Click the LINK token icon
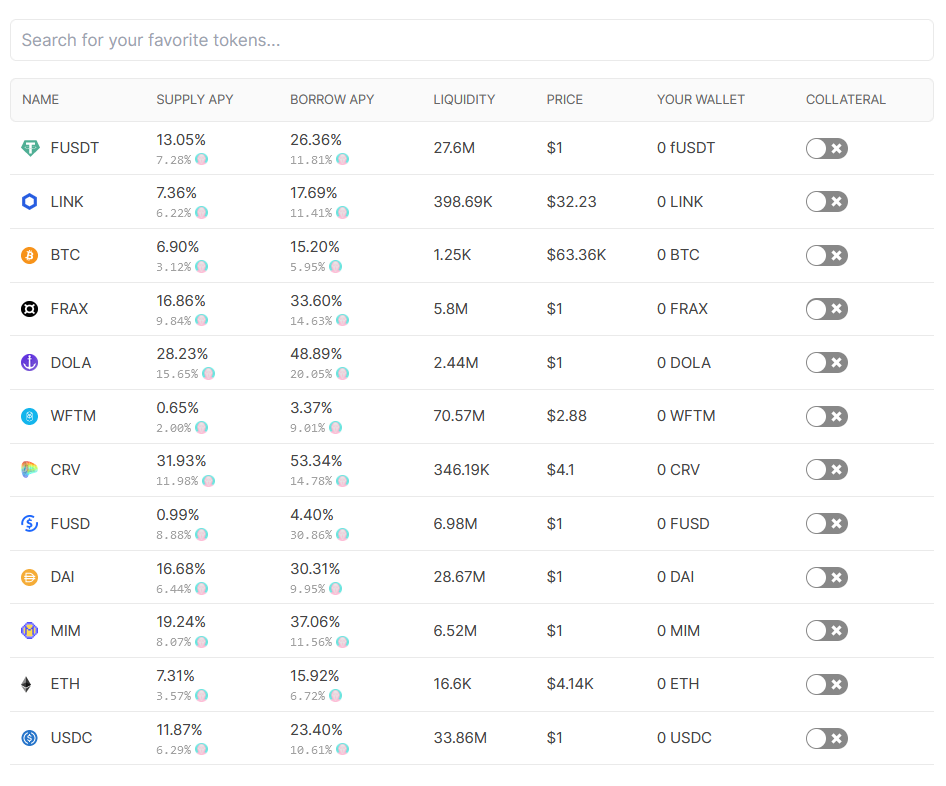946x786 pixels. [x=30, y=201]
